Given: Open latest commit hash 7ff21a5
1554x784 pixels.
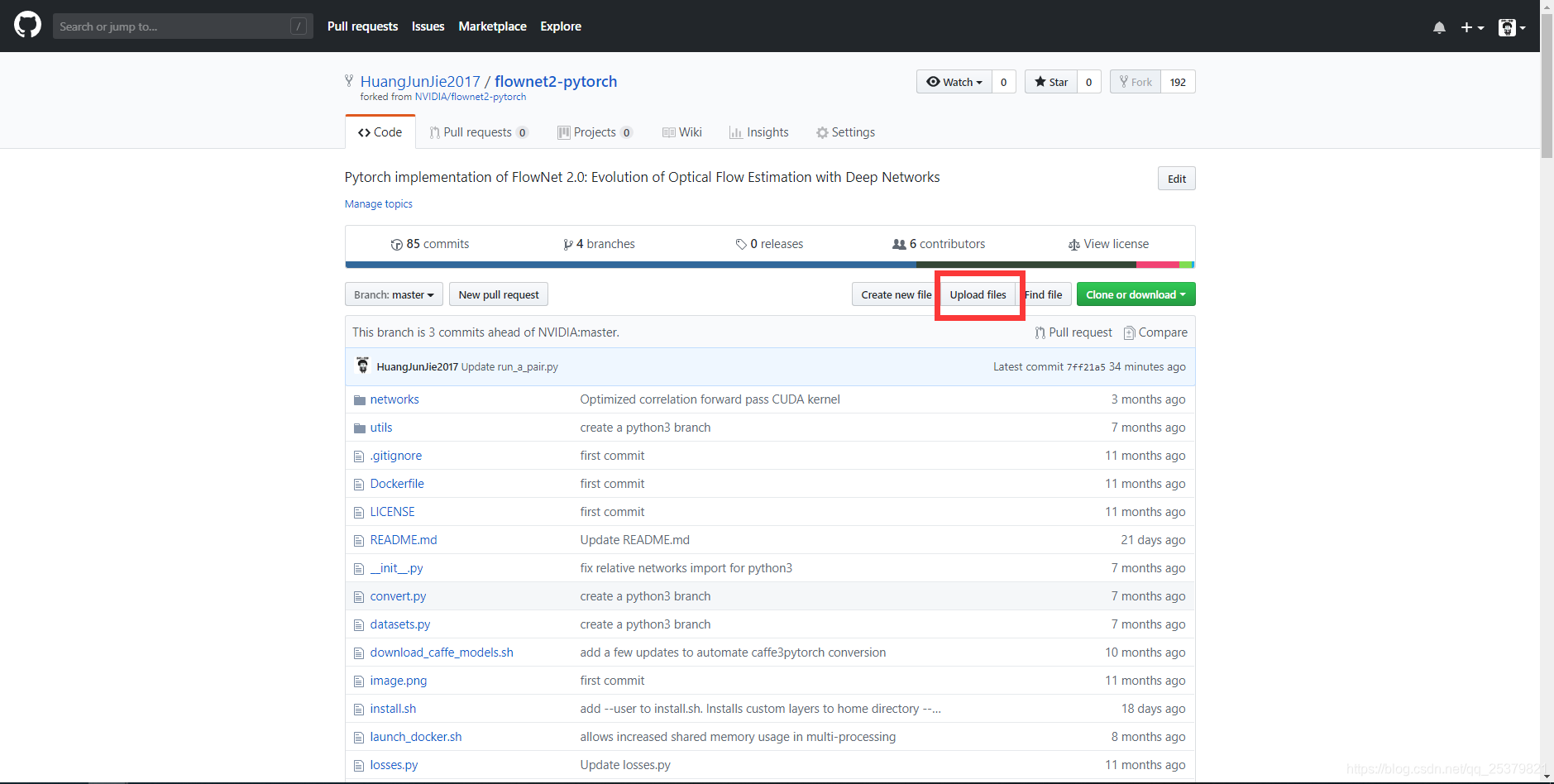Looking at the screenshot, I should pyautogui.click(x=1086, y=367).
